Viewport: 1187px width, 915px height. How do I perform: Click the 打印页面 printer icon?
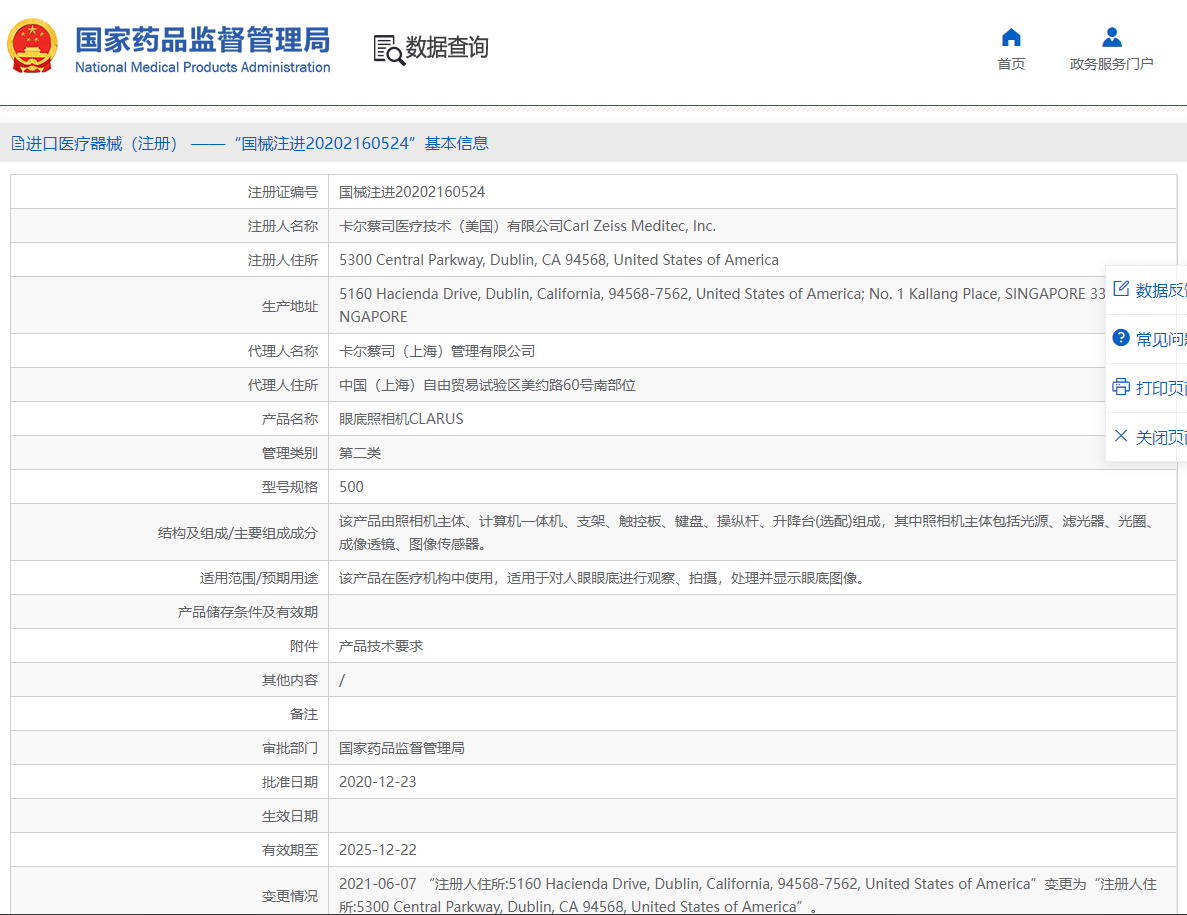point(1121,387)
